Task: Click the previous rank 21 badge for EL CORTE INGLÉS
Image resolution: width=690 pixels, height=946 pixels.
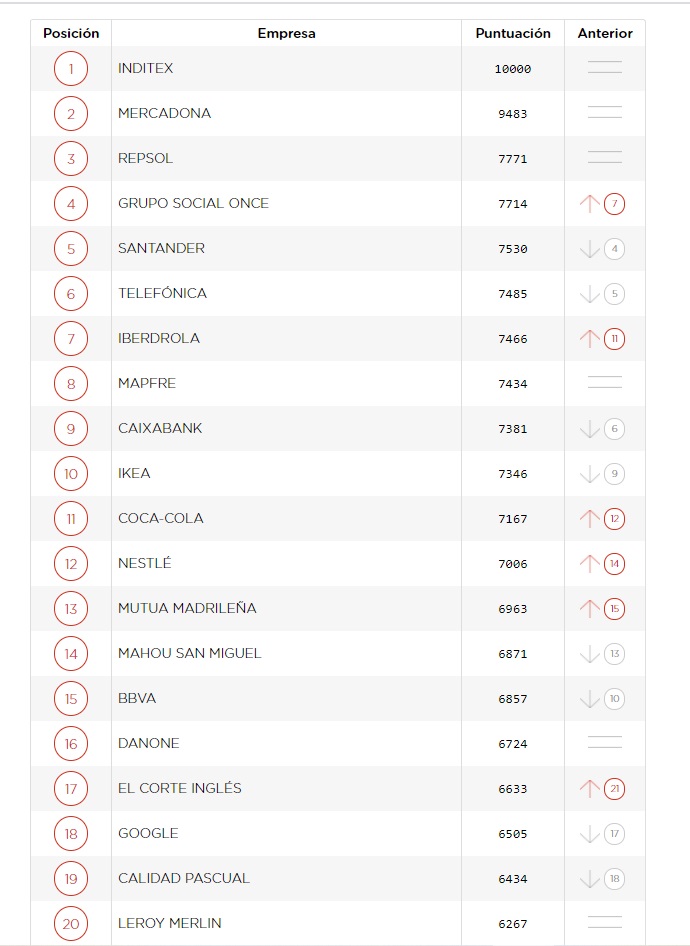Action: click(615, 789)
